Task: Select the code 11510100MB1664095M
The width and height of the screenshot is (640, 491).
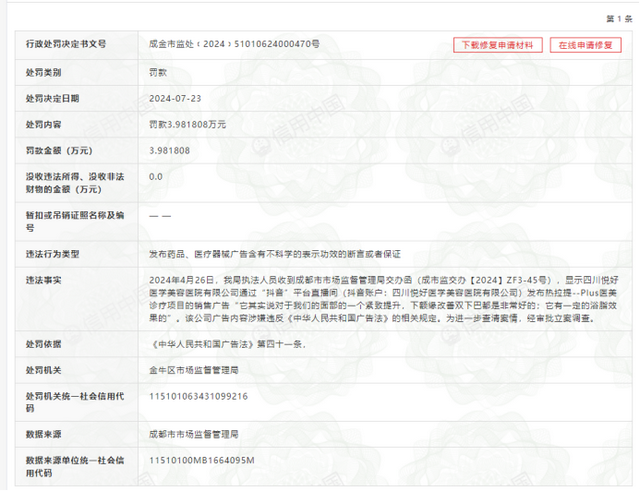Action: coord(202,460)
